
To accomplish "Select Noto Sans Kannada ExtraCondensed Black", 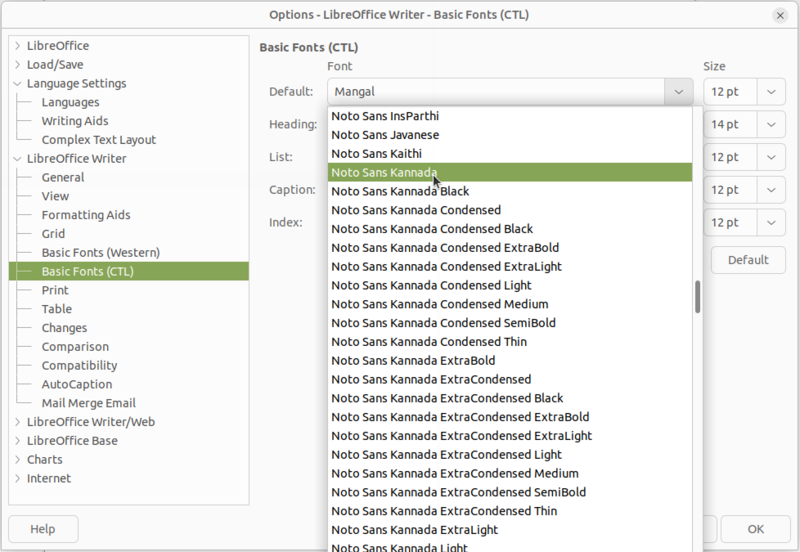I will point(510,398).
